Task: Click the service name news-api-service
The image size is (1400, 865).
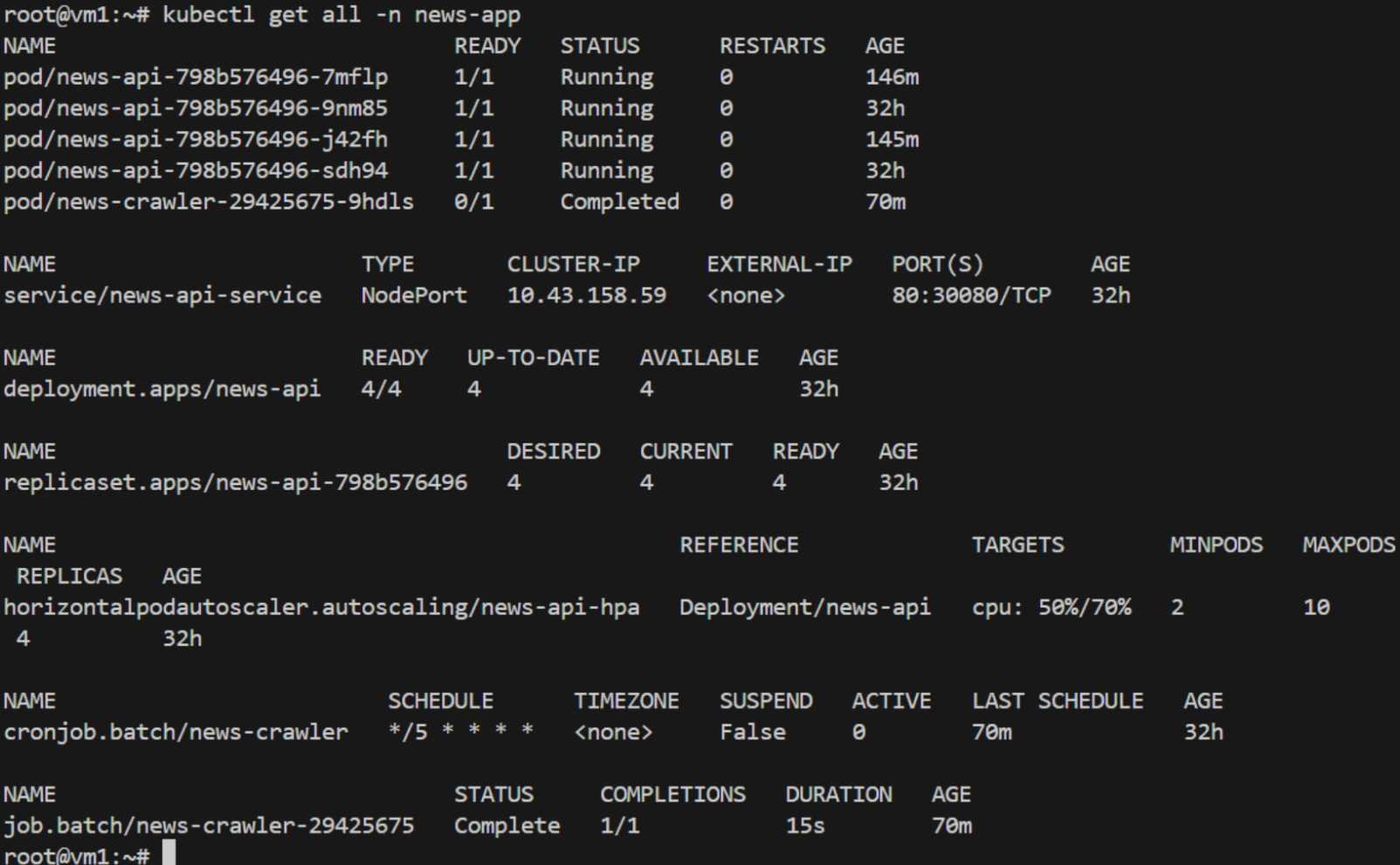Action: tap(162, 295)
